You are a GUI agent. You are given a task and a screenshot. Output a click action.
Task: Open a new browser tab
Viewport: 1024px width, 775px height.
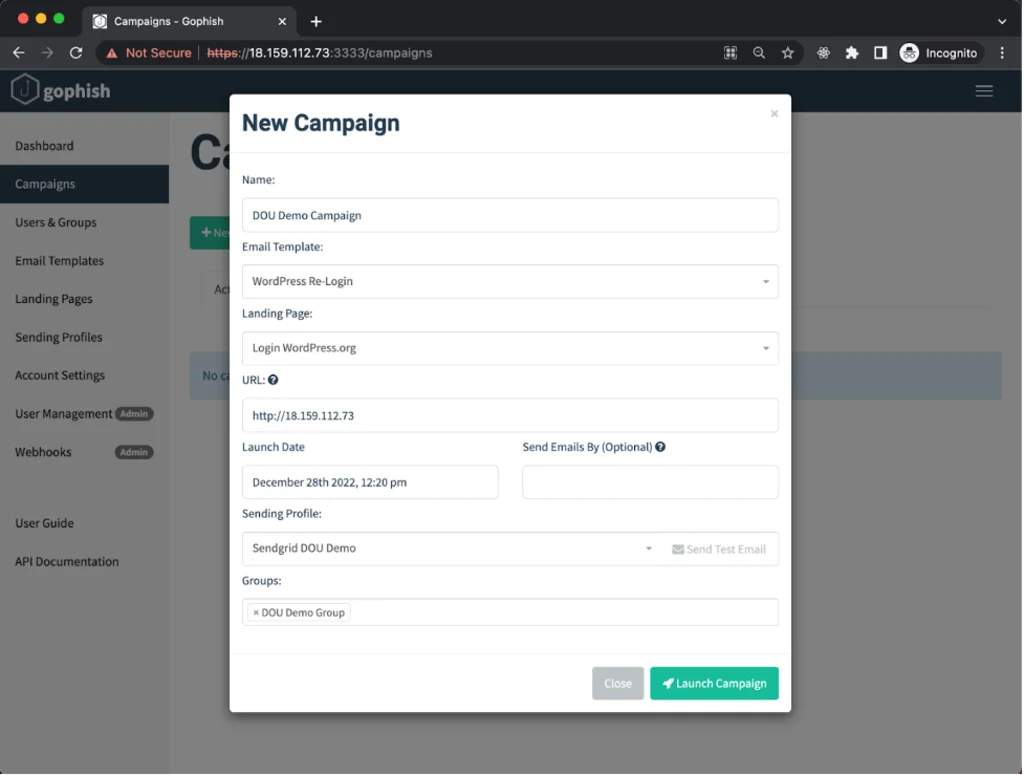coord(316,22)
